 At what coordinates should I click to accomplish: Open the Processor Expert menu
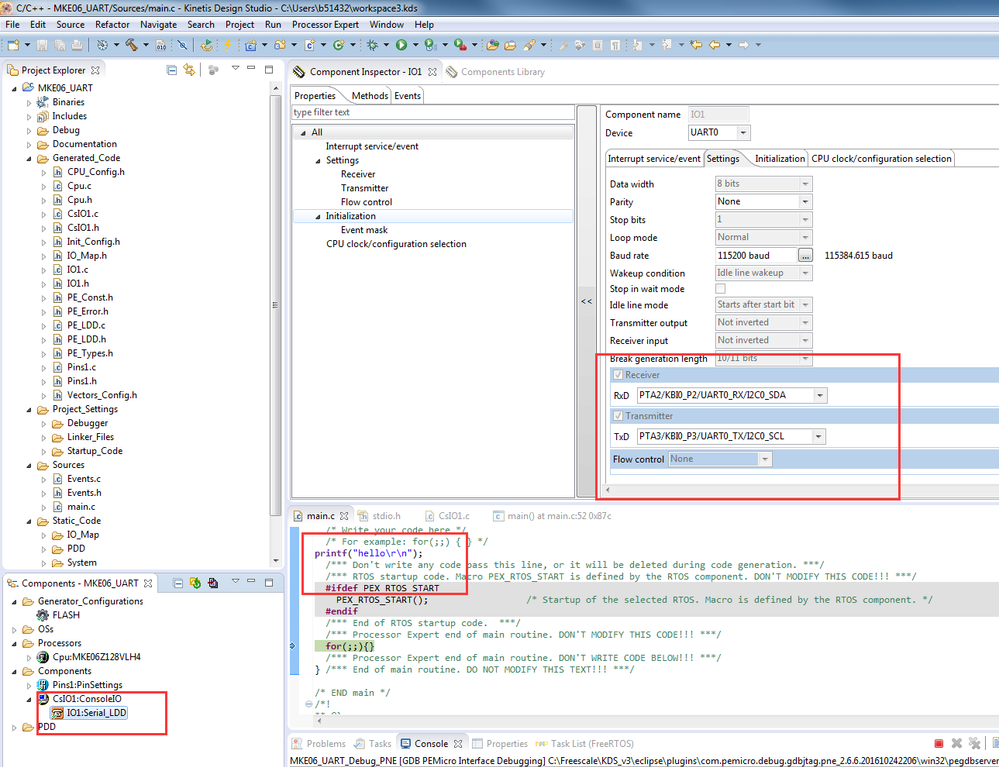click(x=325, y=24)
